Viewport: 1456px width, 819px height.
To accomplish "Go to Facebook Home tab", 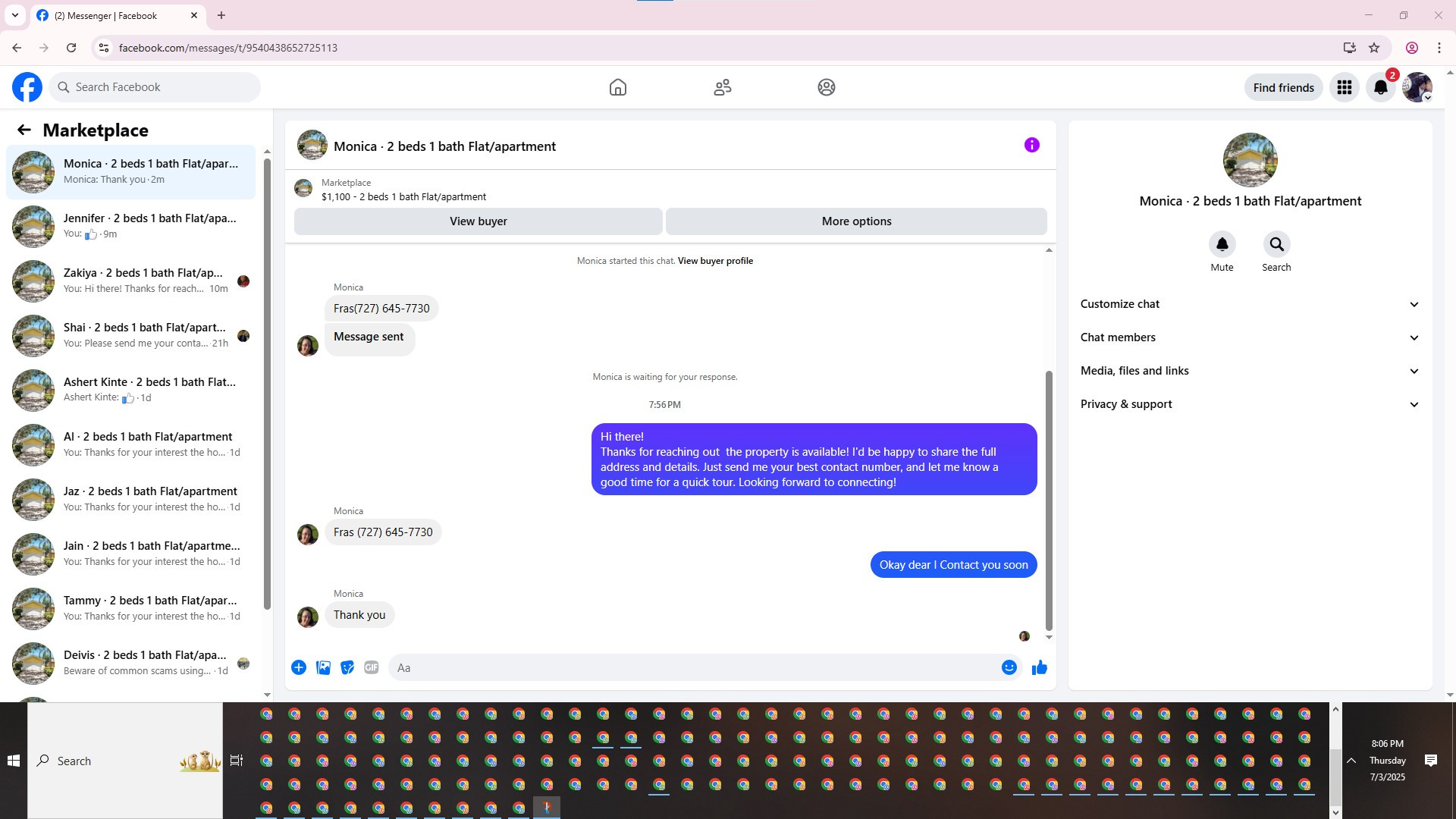I will 617,87.
